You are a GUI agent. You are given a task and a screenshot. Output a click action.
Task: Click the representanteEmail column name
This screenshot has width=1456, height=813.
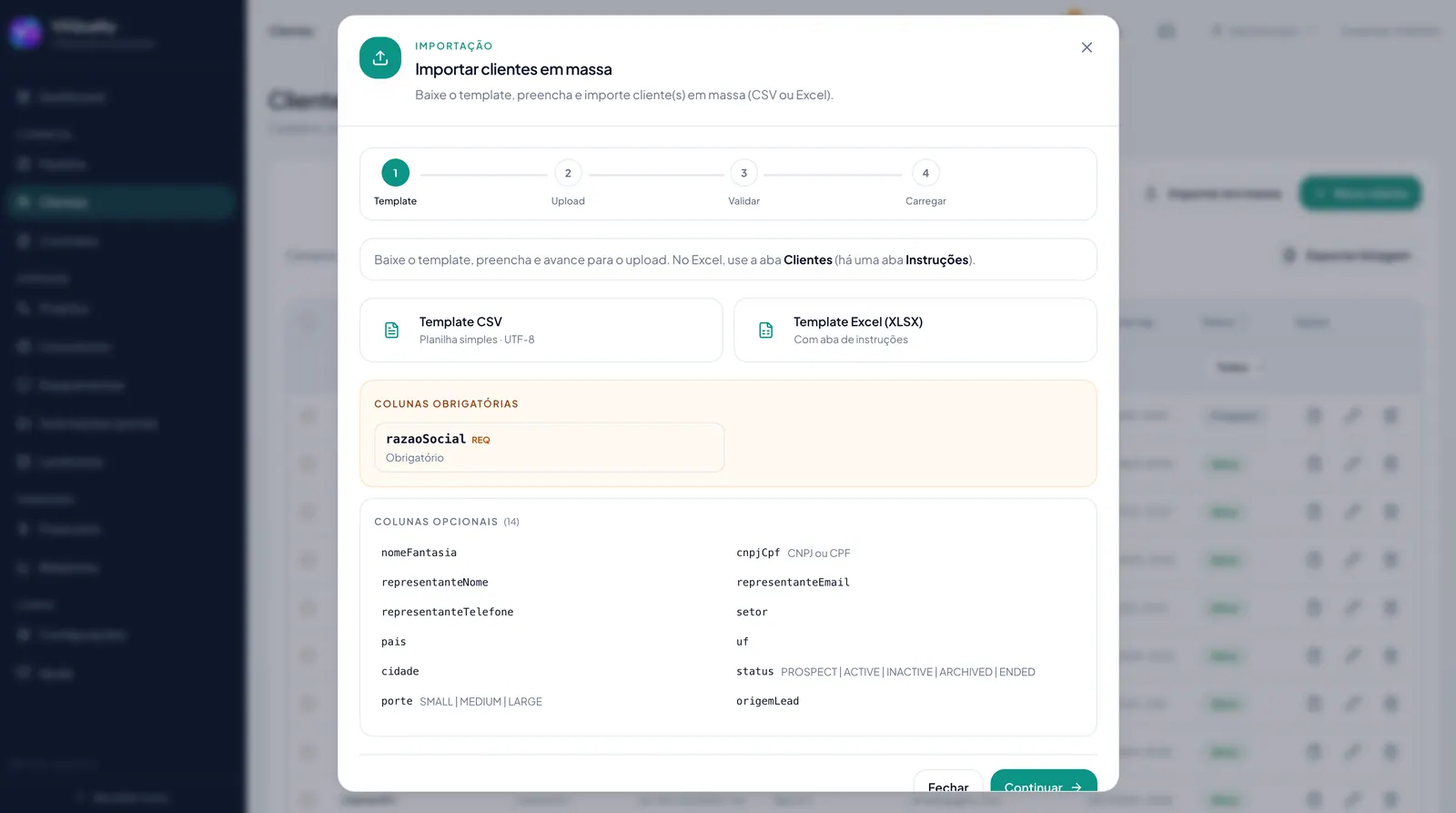(x=793, y=583)
